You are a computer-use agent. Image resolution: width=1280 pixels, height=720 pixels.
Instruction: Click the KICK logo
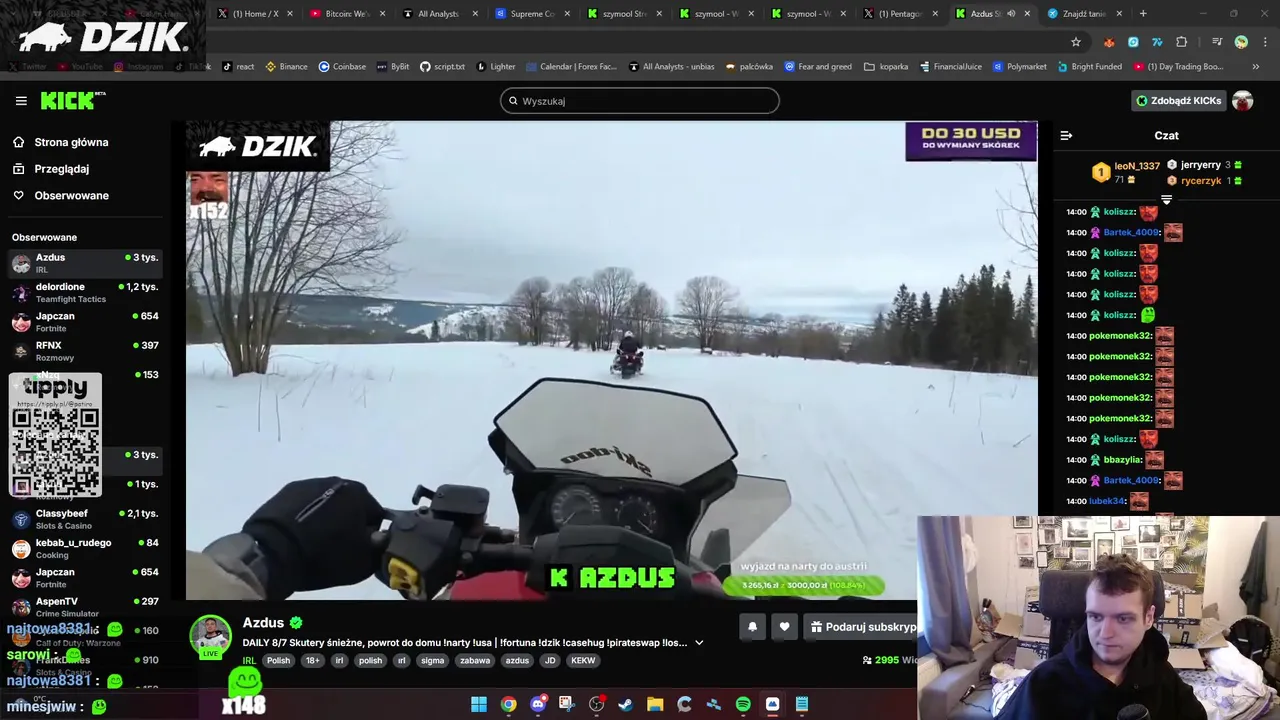coord(72,100)
